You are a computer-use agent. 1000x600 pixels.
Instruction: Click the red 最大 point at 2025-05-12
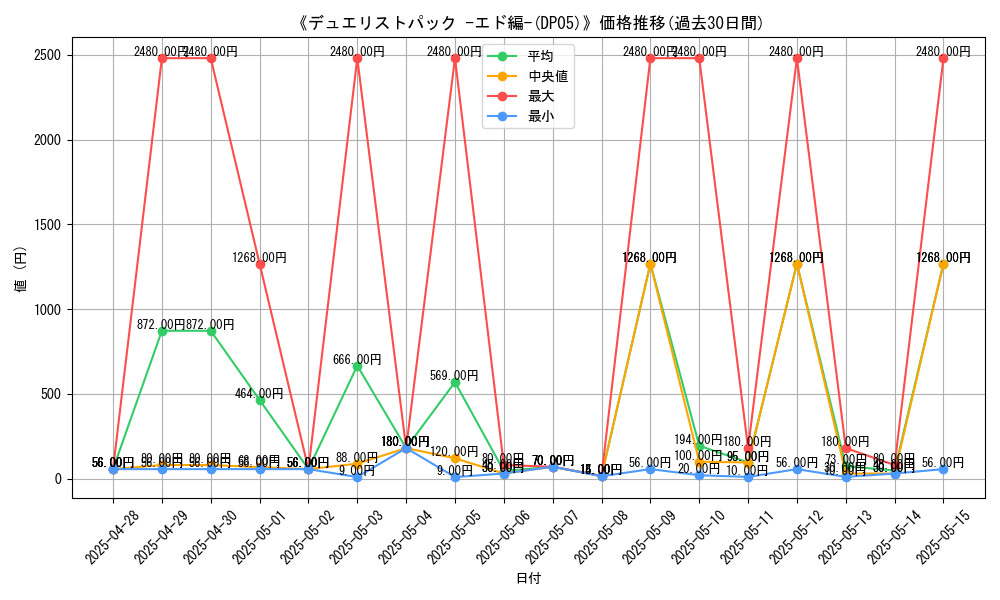797,59
